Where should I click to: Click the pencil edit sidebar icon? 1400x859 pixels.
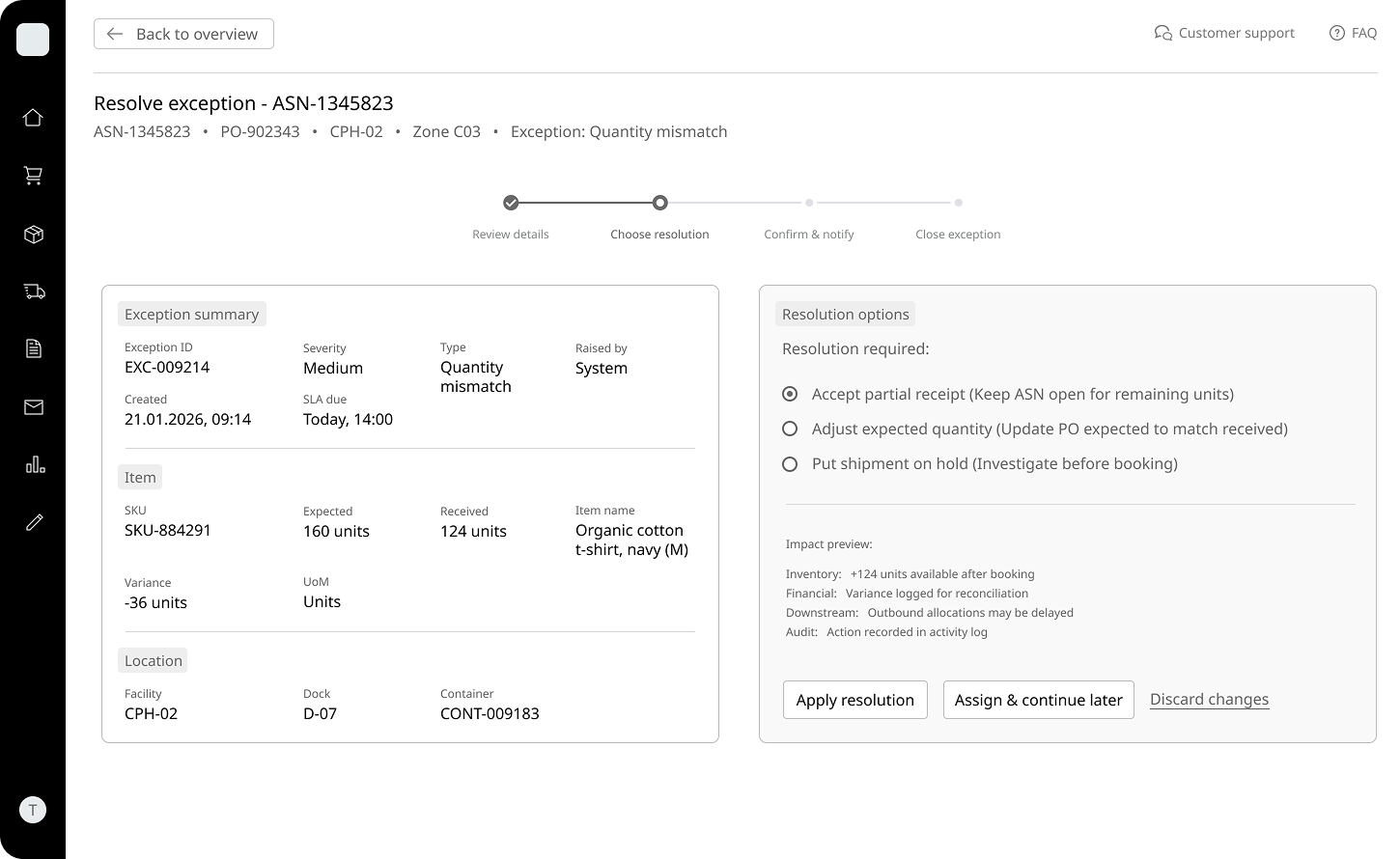click(34, 522)
